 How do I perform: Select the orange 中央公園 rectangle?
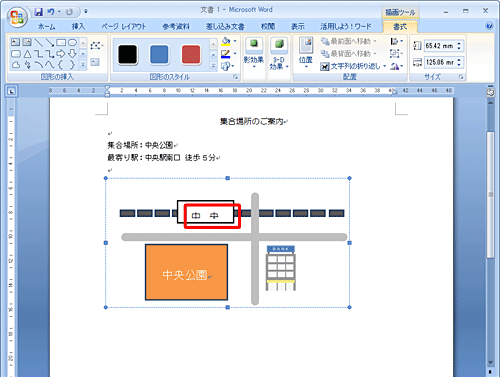[186, 272]
